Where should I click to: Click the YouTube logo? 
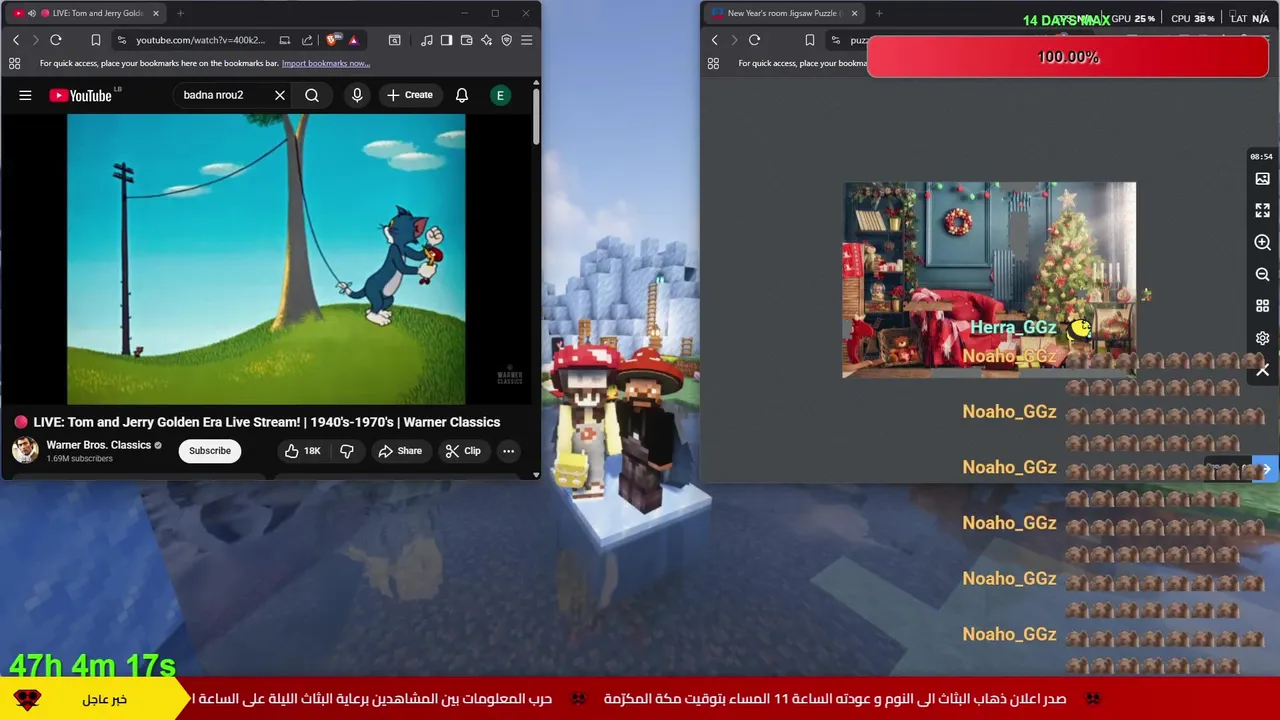point(81,95)
